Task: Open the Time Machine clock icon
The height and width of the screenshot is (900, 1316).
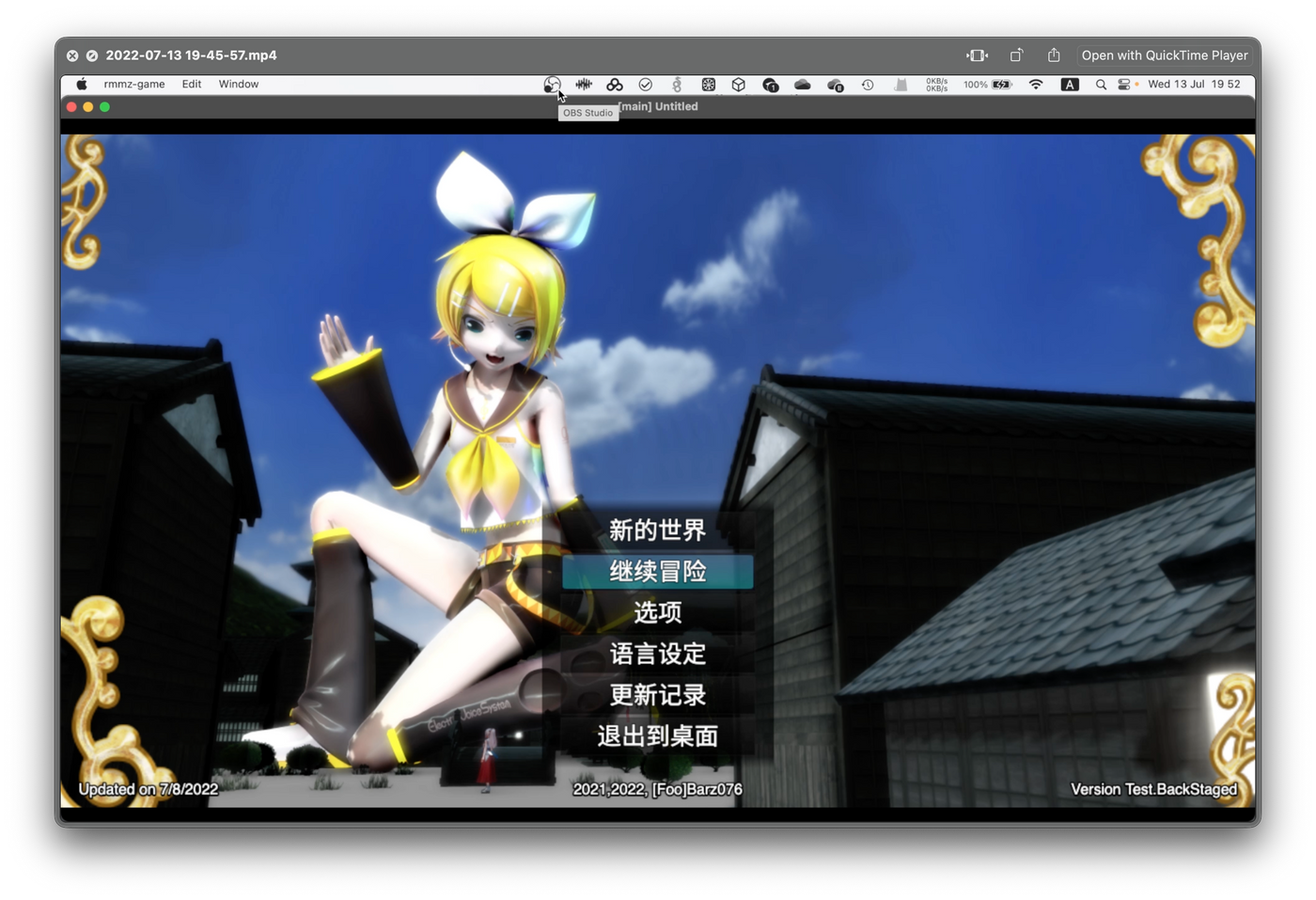Action: point(868,85)
